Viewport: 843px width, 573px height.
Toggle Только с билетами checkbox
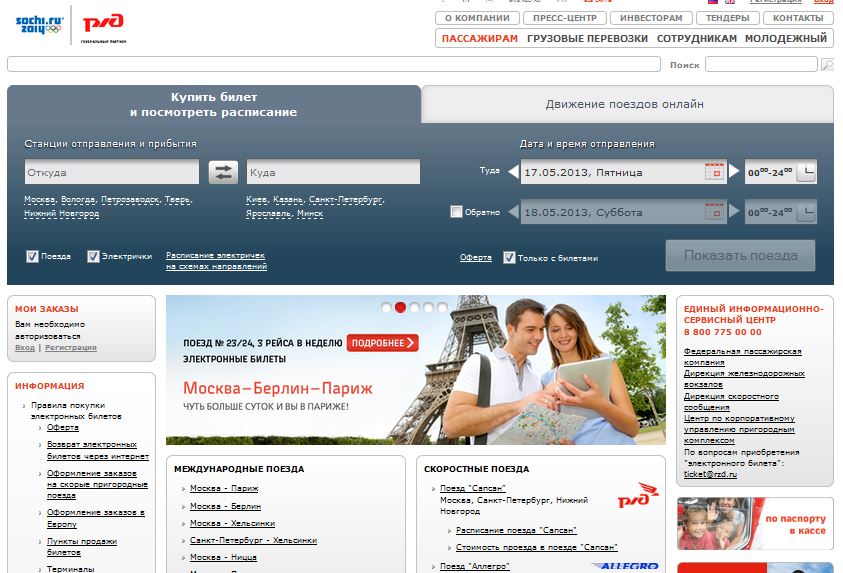[509, 257]
